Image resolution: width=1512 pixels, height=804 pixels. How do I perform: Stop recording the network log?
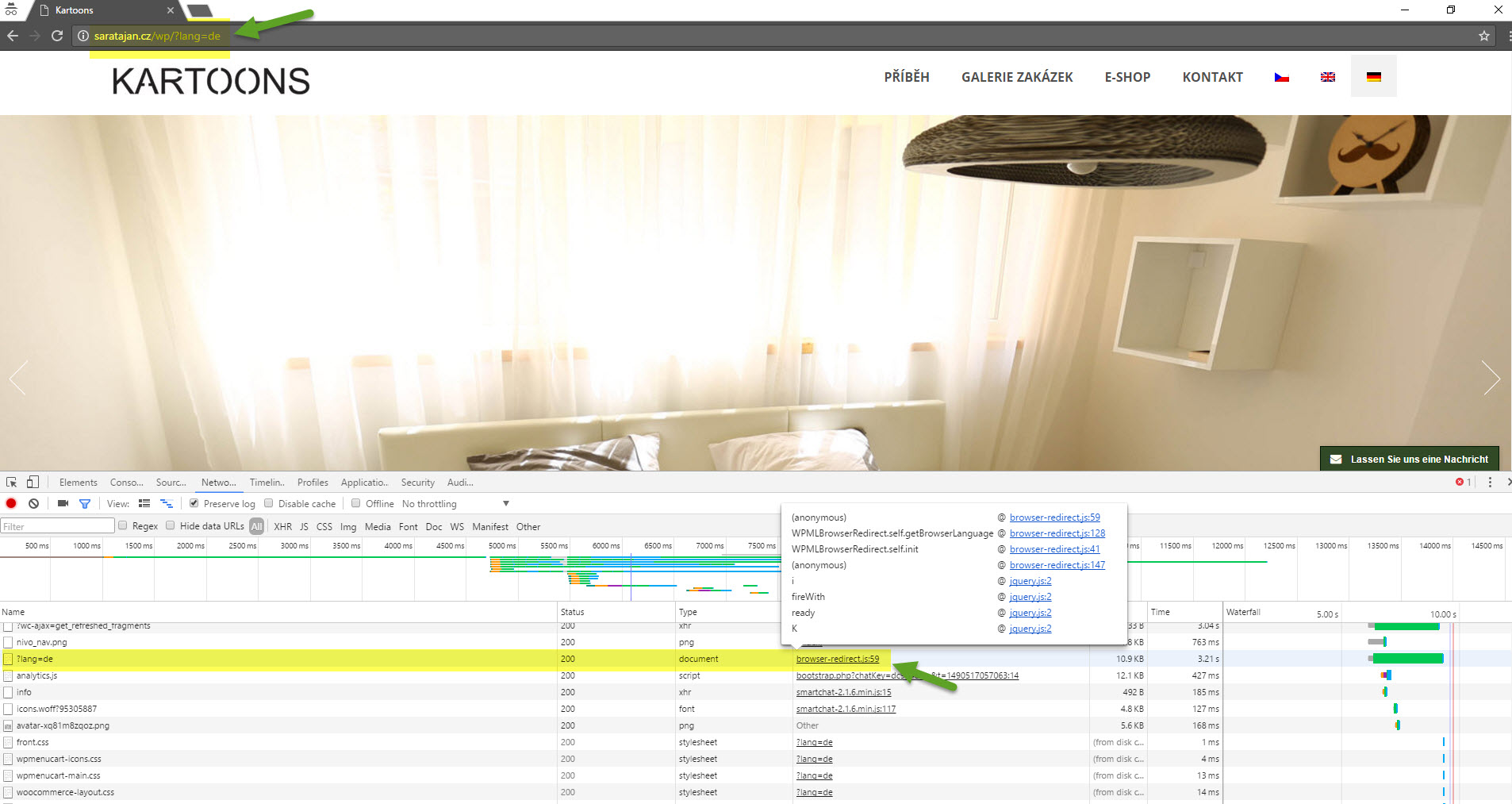pyautogui.click(x=11, y=503)
